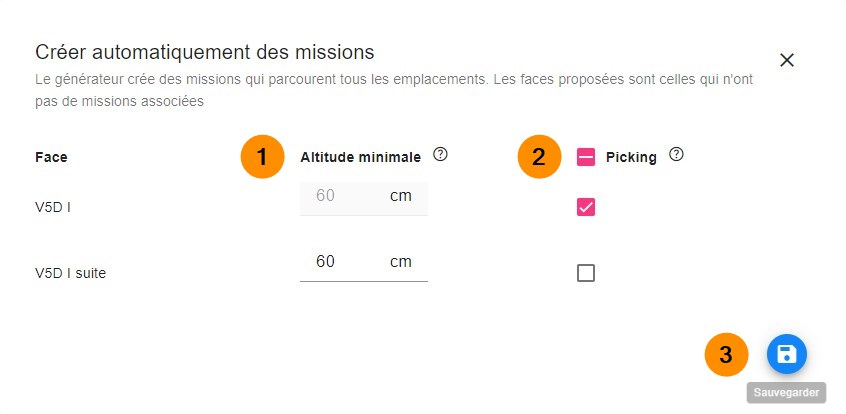
Task: Close the mission creation dialog
Action: 787,60
